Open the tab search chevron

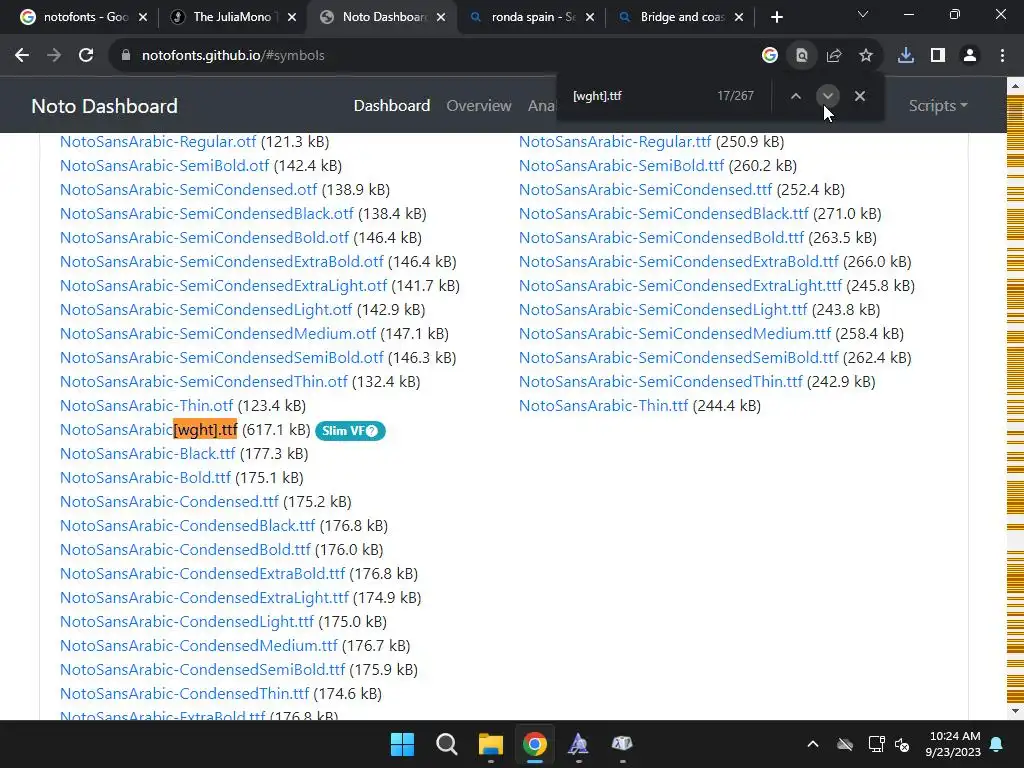(x=863, y=14)
